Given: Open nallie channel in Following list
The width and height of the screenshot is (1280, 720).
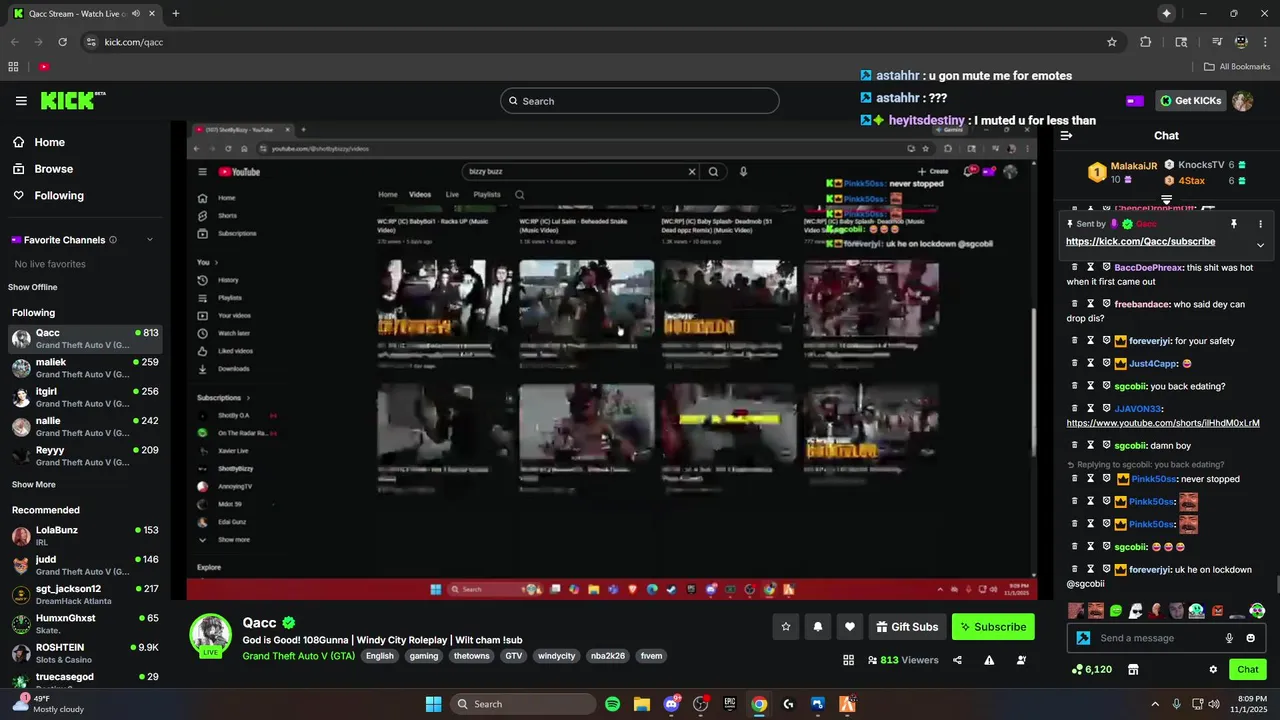Looking at the screenshot, I should (84, 427).
